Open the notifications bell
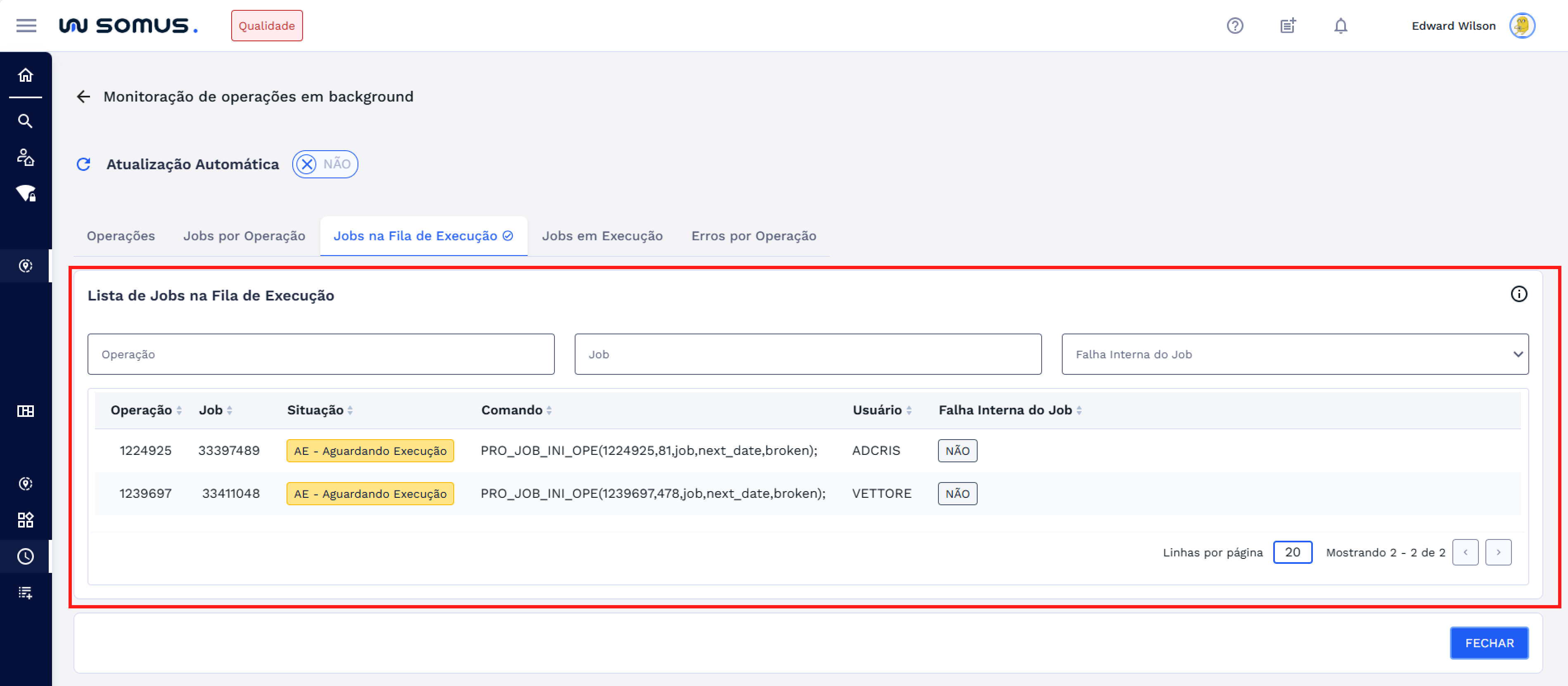This screenshot has width=1568, height=686. (x=1341, y=26)
